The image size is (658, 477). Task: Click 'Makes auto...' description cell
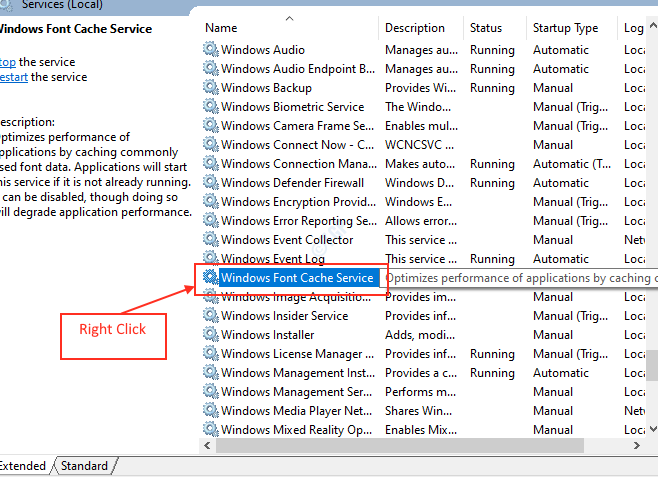[420, 164]
